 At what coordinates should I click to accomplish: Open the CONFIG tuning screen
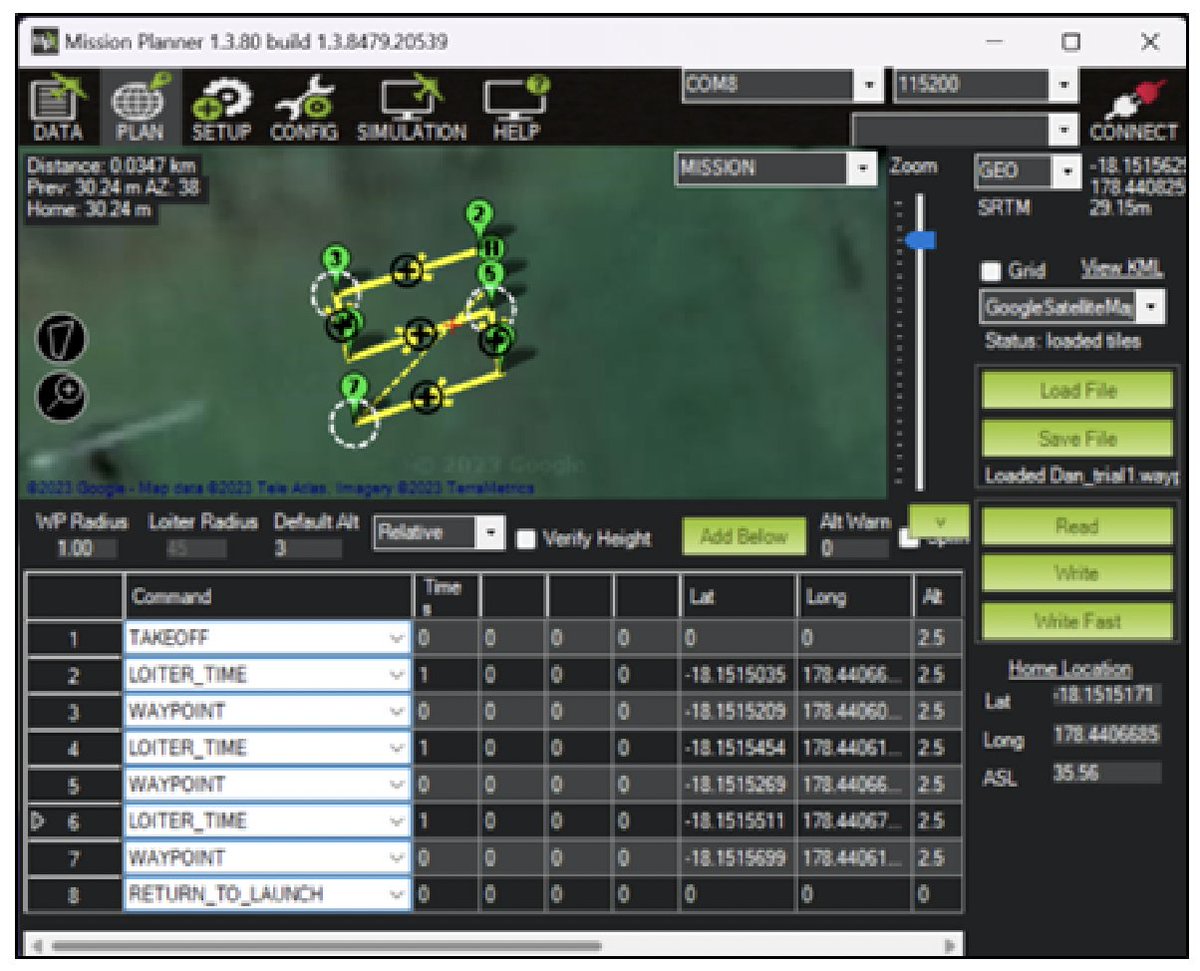coord(305,108)
